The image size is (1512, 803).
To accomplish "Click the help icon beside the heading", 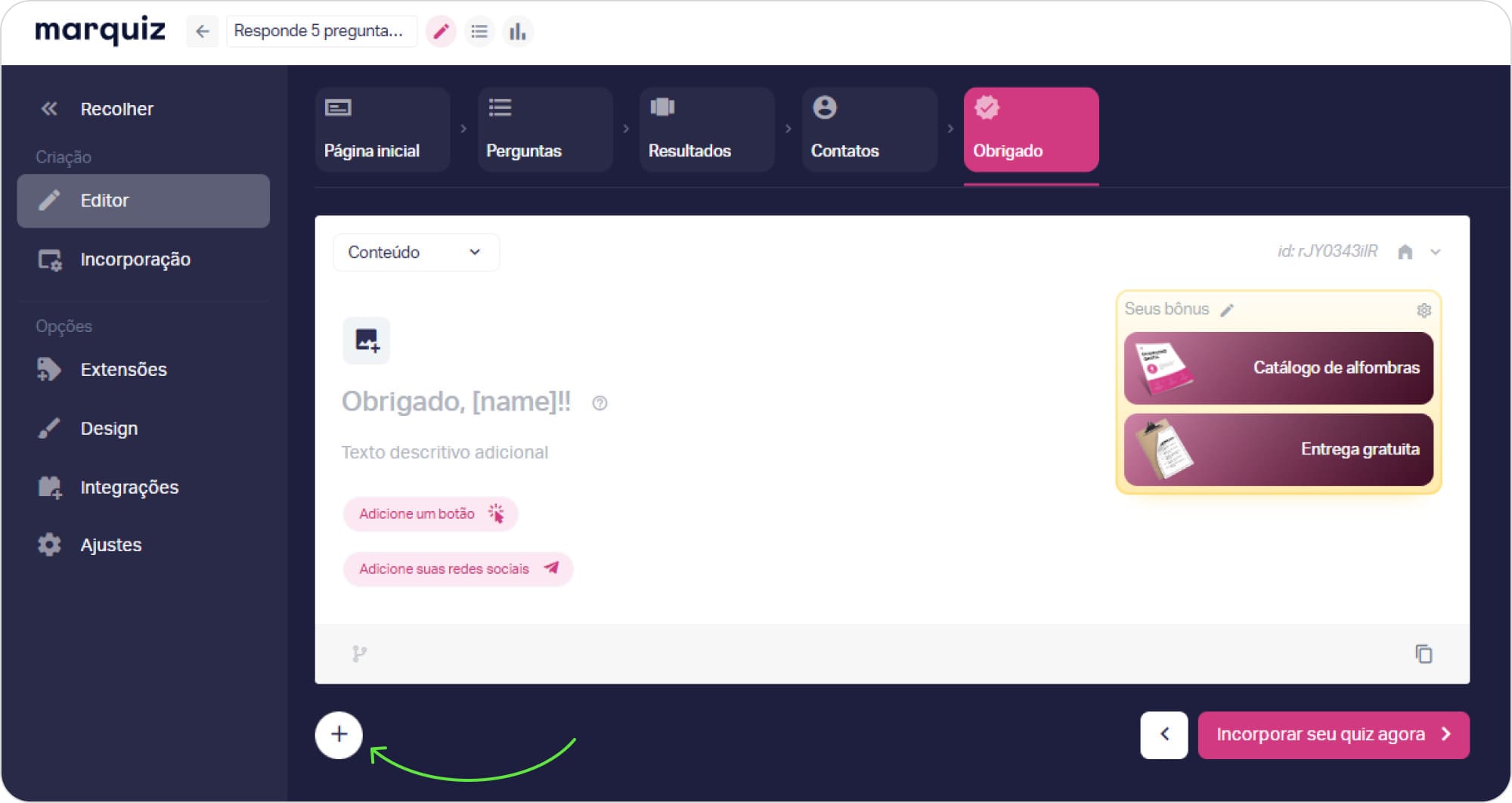I will pyautogui.click(x=600, y=403).
